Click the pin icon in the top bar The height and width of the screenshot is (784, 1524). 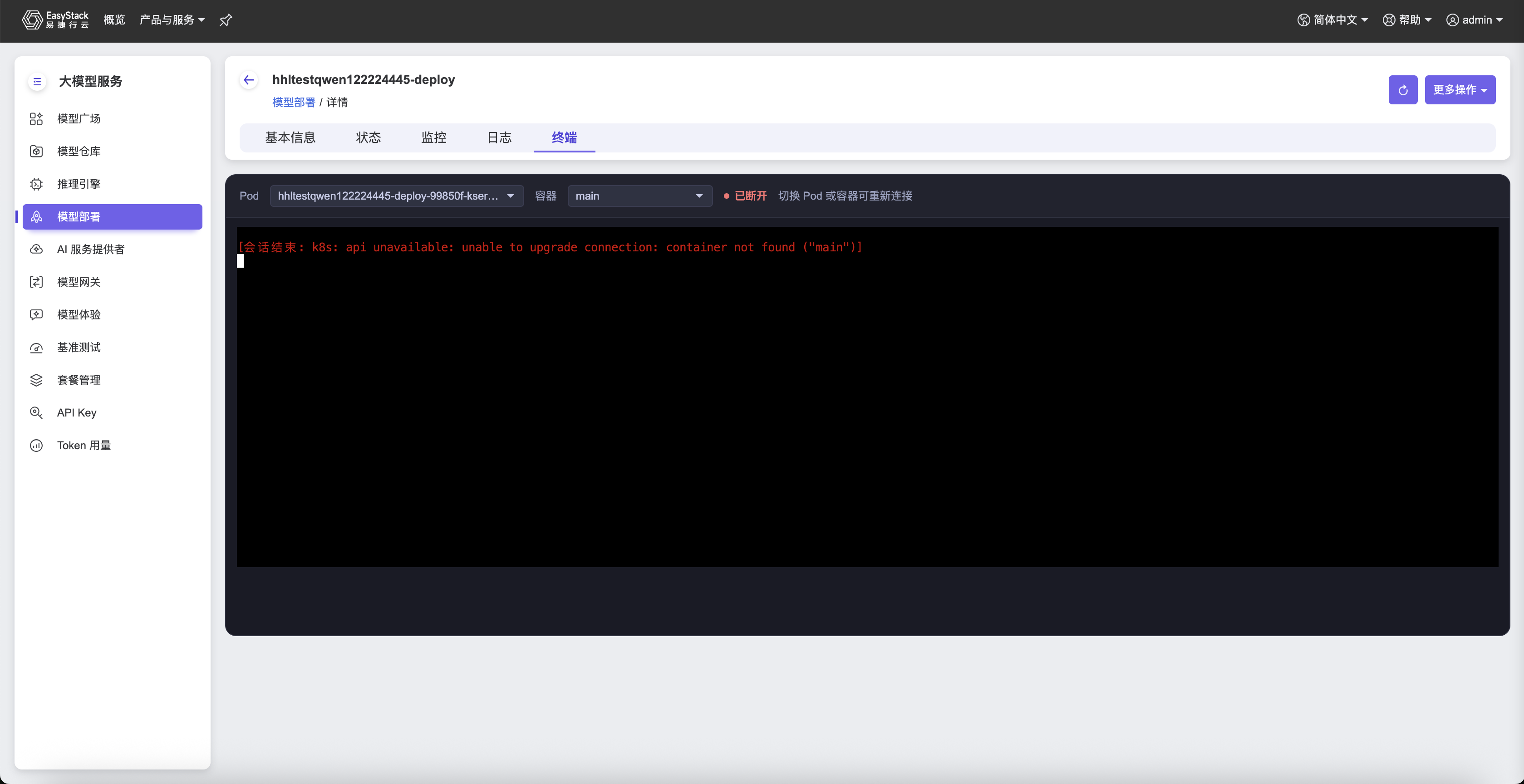click(226, 20)
